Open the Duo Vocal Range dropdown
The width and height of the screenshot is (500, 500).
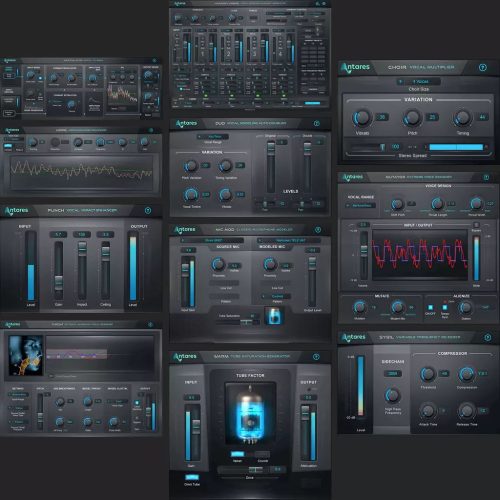212,137
